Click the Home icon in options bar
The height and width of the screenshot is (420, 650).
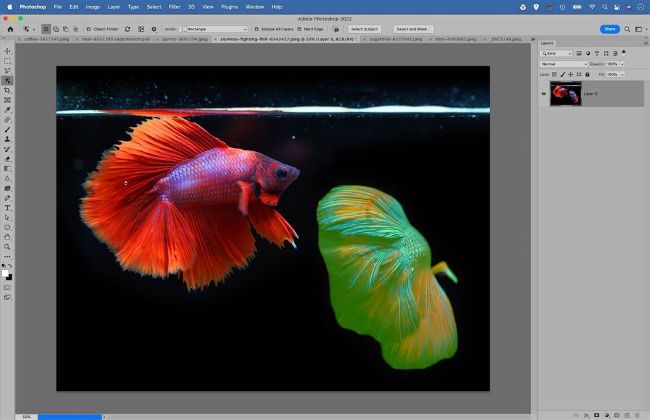(8, 29)
